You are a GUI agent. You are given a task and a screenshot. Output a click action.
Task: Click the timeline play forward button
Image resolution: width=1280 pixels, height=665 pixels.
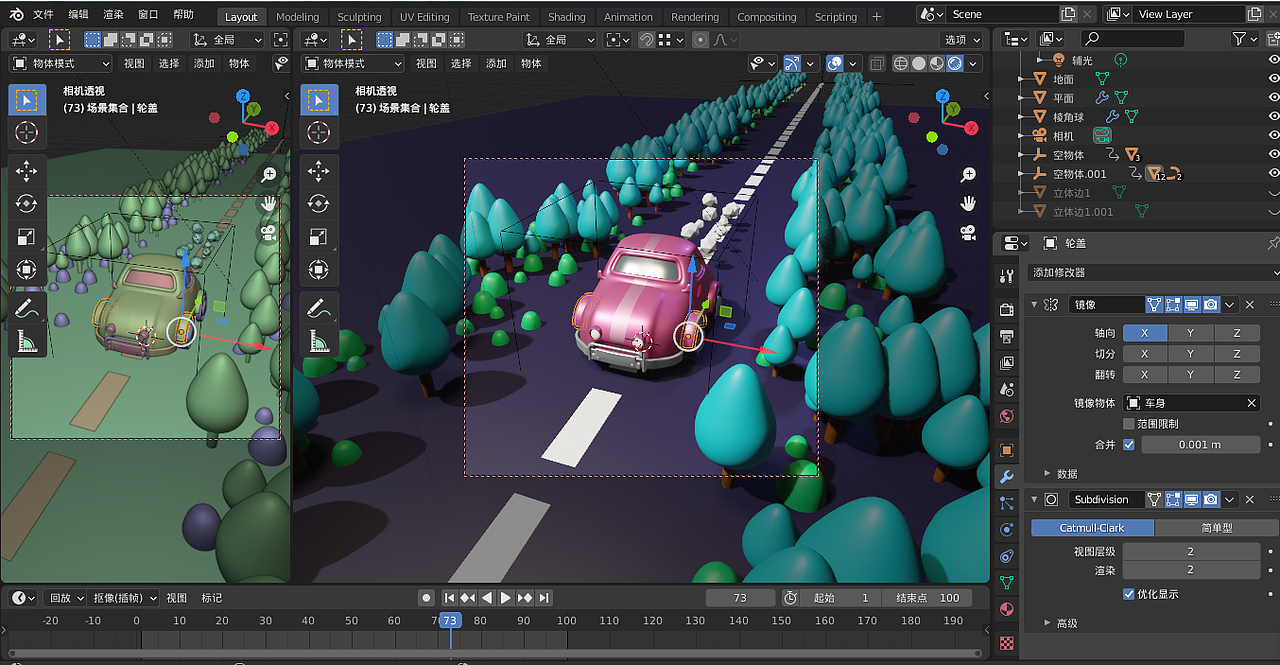coord(506,598)
